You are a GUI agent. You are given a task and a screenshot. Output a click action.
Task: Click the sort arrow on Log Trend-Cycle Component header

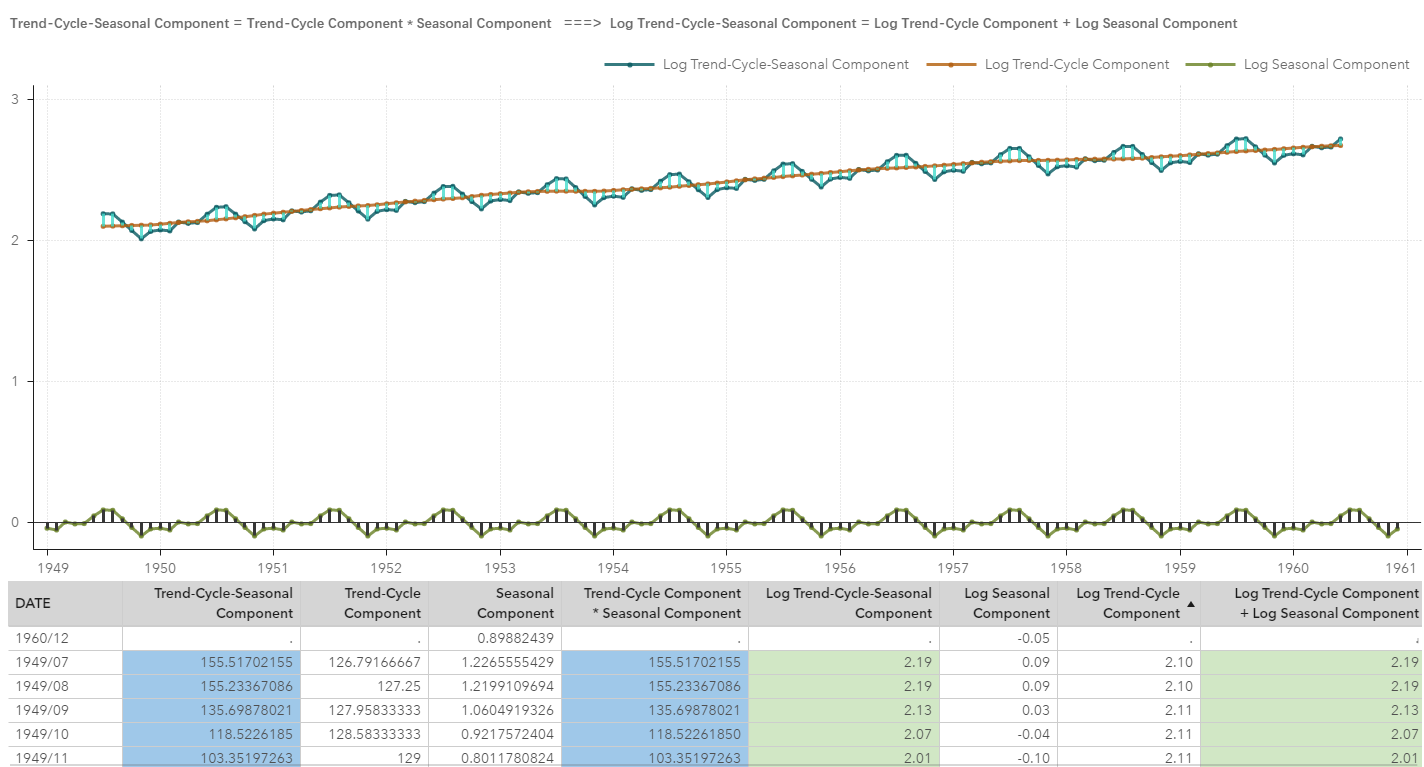[1190, 604]
